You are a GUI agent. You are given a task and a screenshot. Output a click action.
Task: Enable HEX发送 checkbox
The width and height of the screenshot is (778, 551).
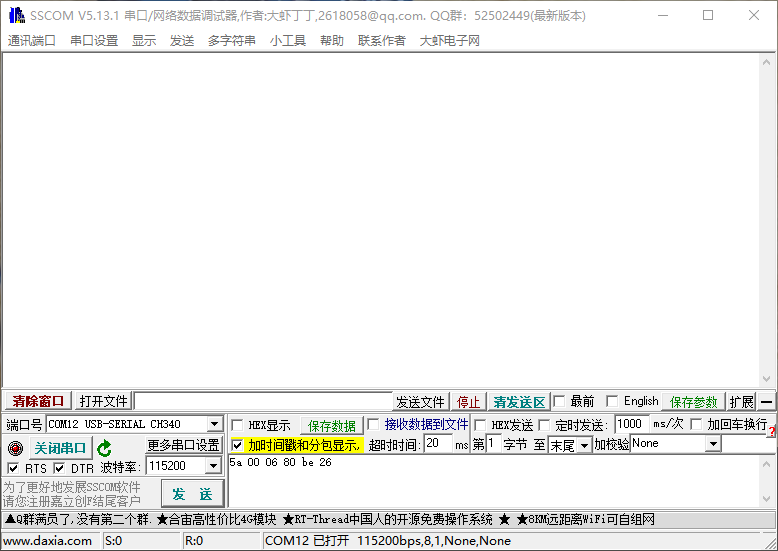(480, 425)
